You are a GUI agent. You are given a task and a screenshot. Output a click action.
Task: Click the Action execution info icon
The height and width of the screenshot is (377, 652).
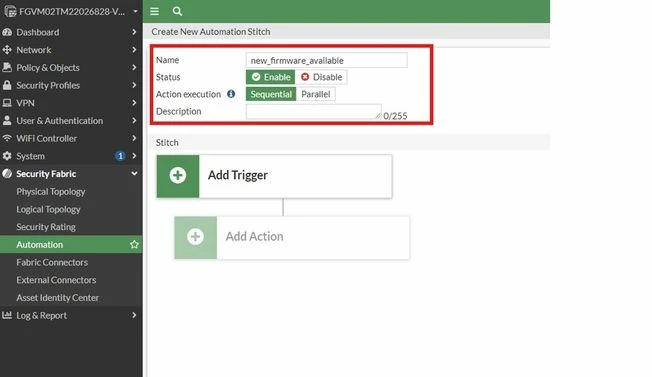click(231, 94)
